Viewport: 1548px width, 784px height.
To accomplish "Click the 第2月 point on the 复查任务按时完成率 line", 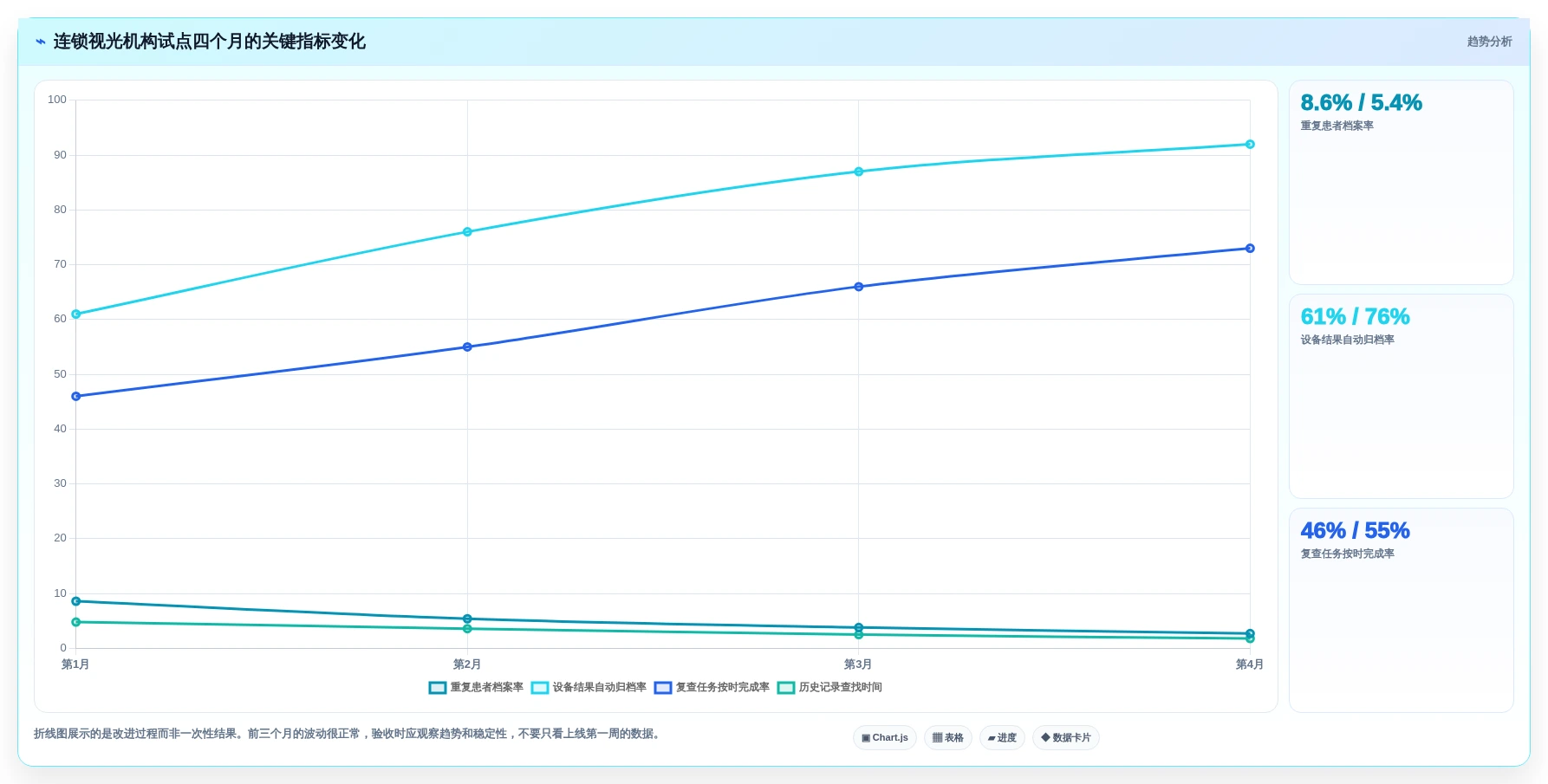I will (467, 347).
